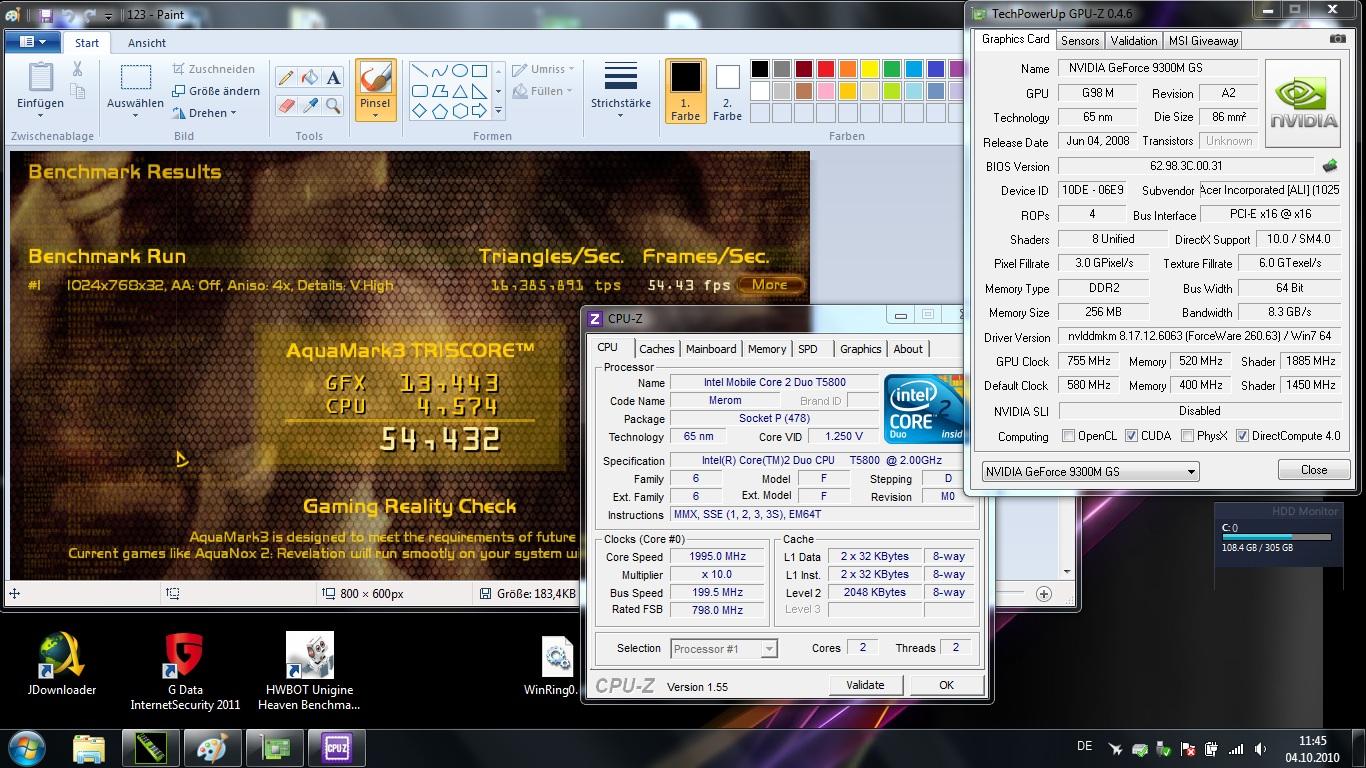The width and height of the screenshot is (1366, 768).
Task: Click the Paint zoom-in plus button
Action: (x=1043, y=593)
